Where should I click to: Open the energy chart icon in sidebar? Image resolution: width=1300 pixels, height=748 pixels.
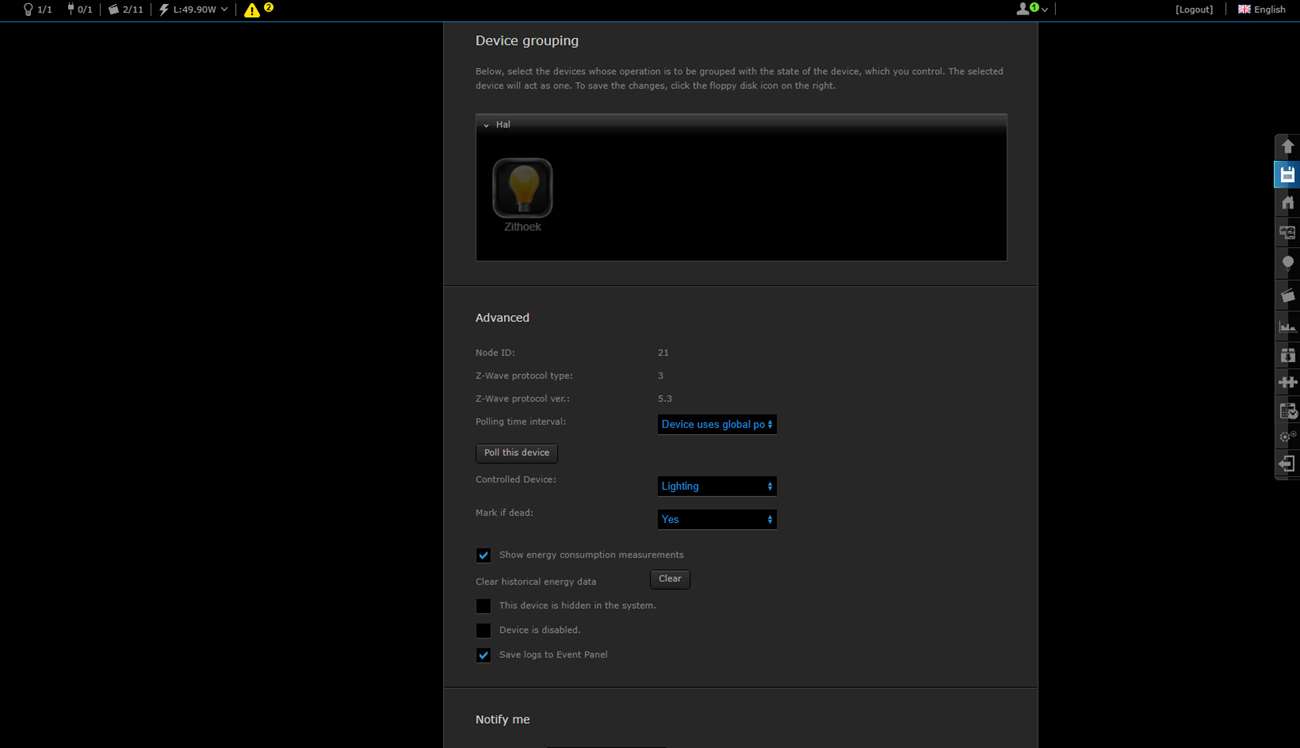point(1287,326)
